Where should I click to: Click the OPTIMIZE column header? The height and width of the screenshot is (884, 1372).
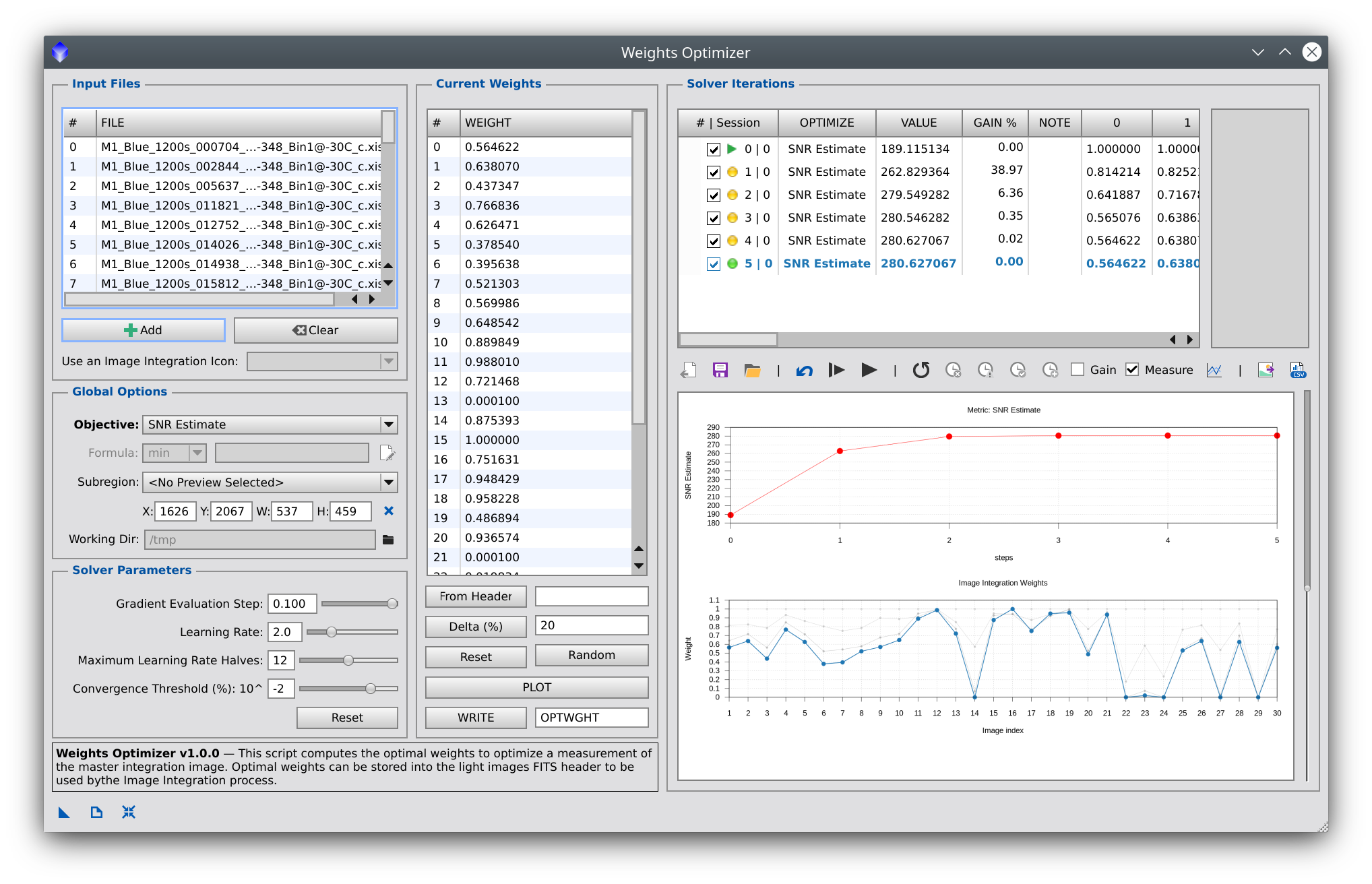coord(827,123)
